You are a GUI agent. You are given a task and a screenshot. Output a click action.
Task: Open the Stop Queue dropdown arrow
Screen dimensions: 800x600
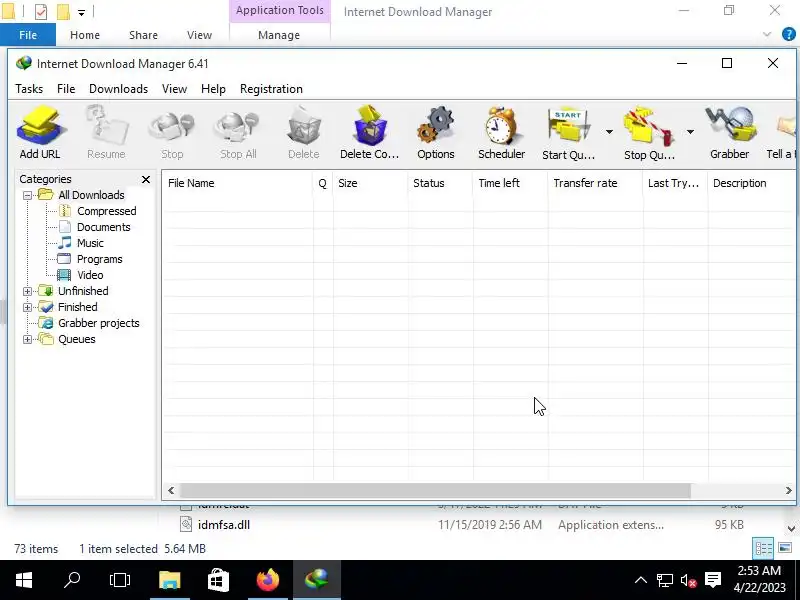(690, 132)
